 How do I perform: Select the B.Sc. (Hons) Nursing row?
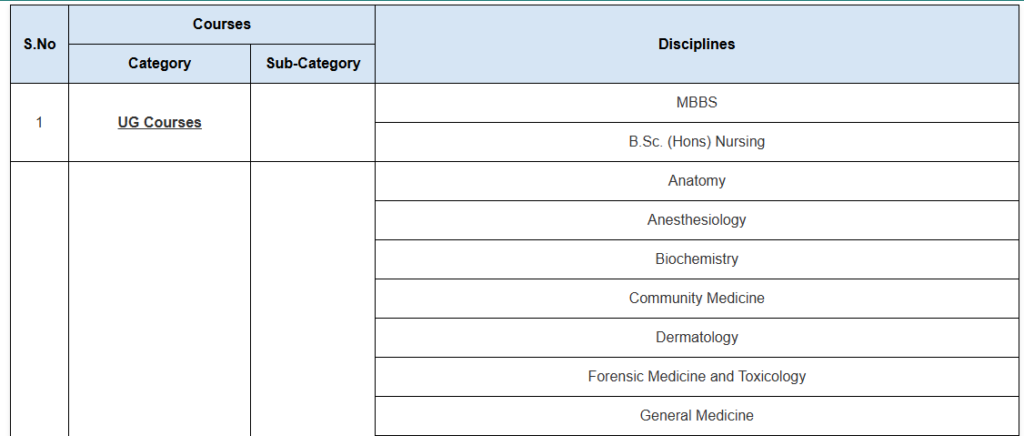[x=696, y=142]
